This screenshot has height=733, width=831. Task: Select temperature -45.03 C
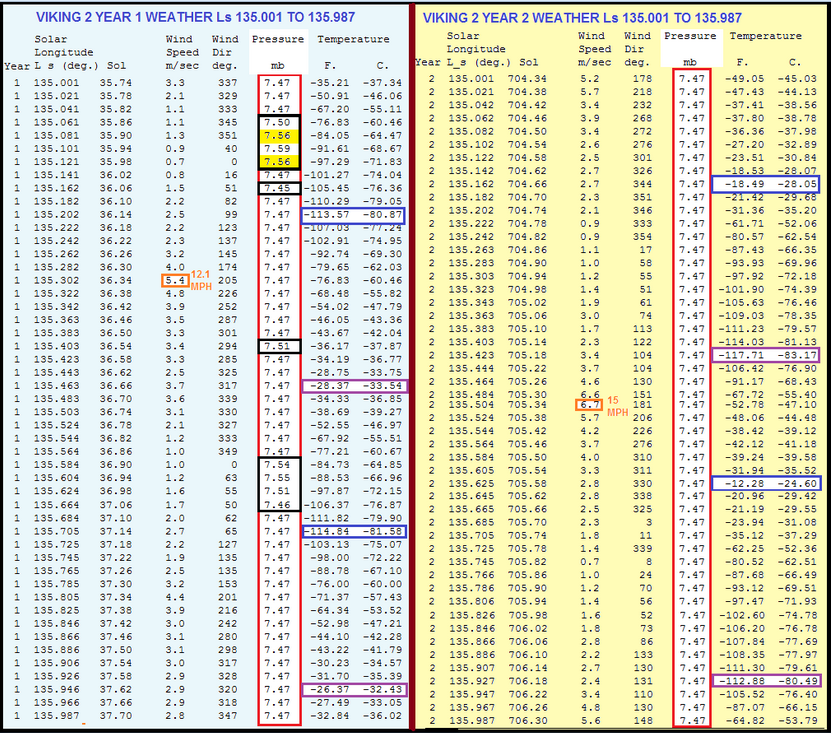pyautogui.click(x=797, y=78)
